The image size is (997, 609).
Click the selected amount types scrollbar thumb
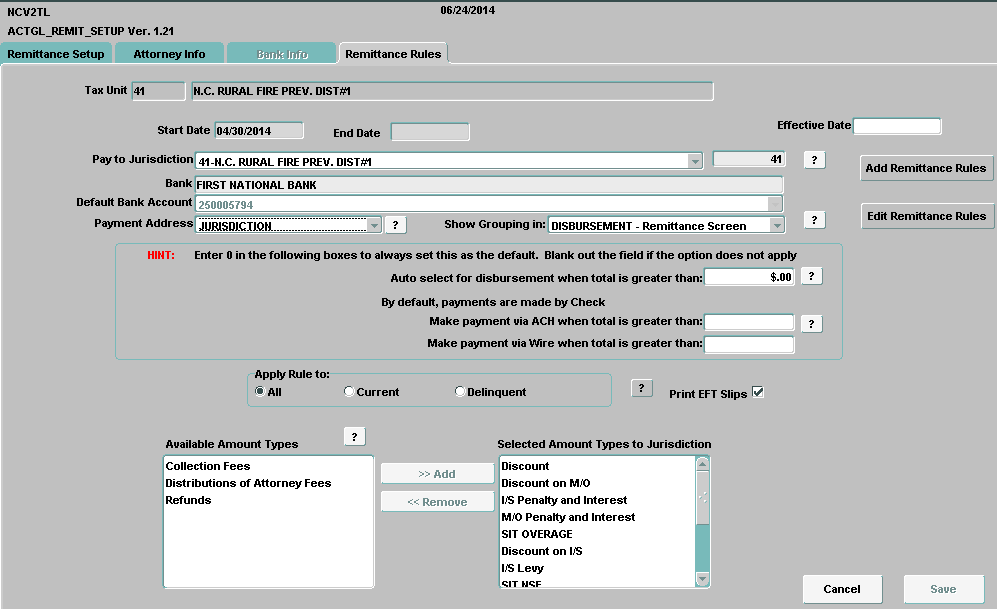[x=703, y=498]
